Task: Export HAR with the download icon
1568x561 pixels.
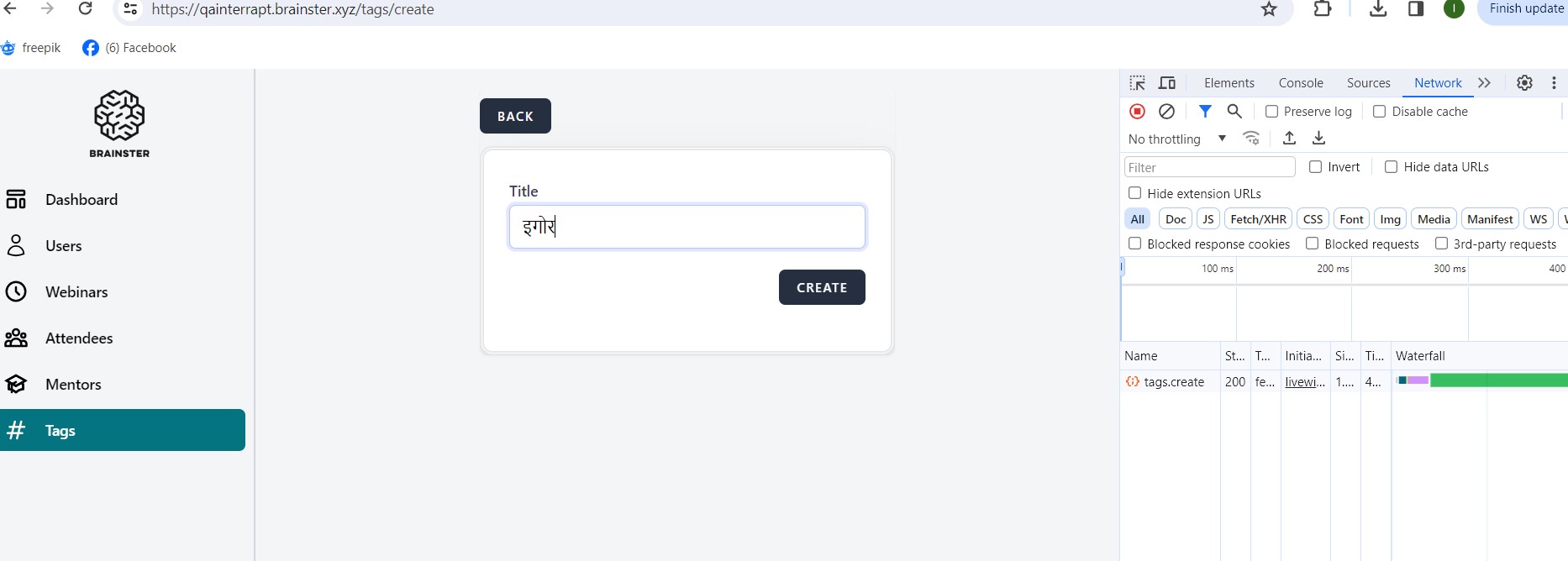Action: pos(1319,139)
